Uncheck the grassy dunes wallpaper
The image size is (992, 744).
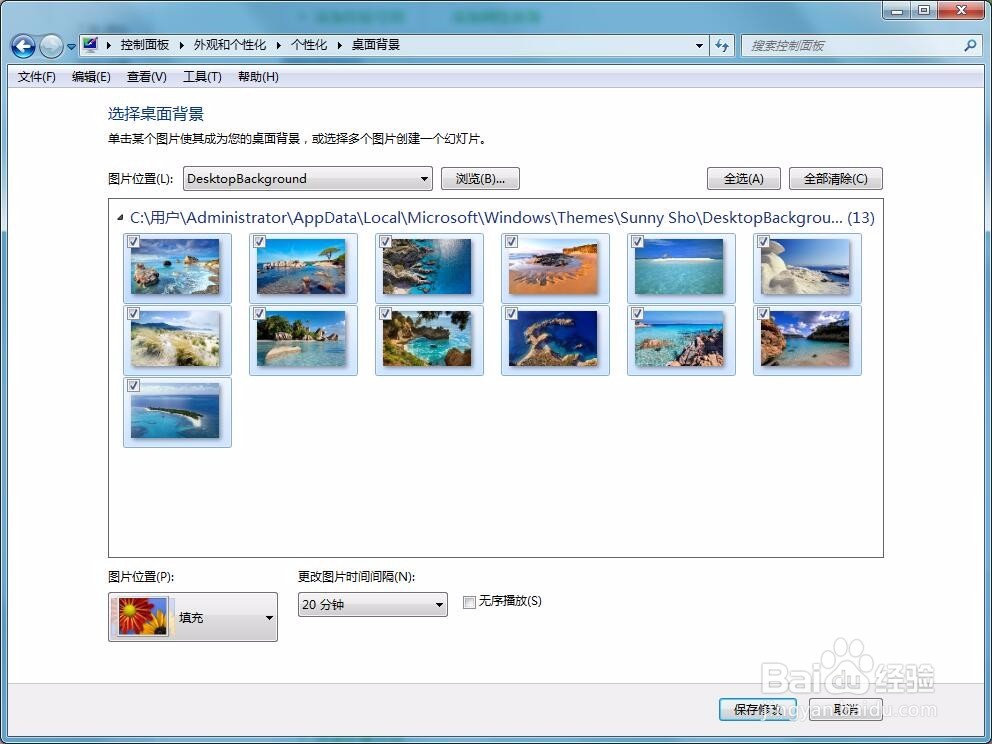(133, 314)
